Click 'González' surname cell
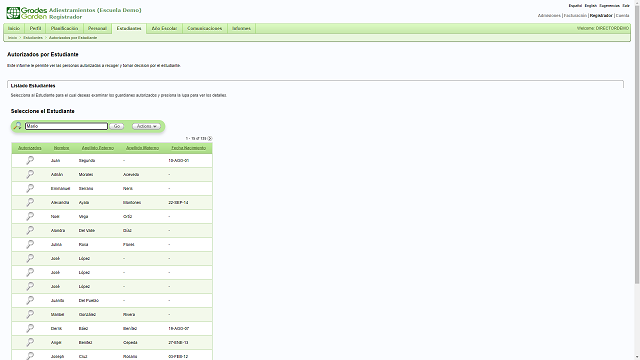 point(87,314)
